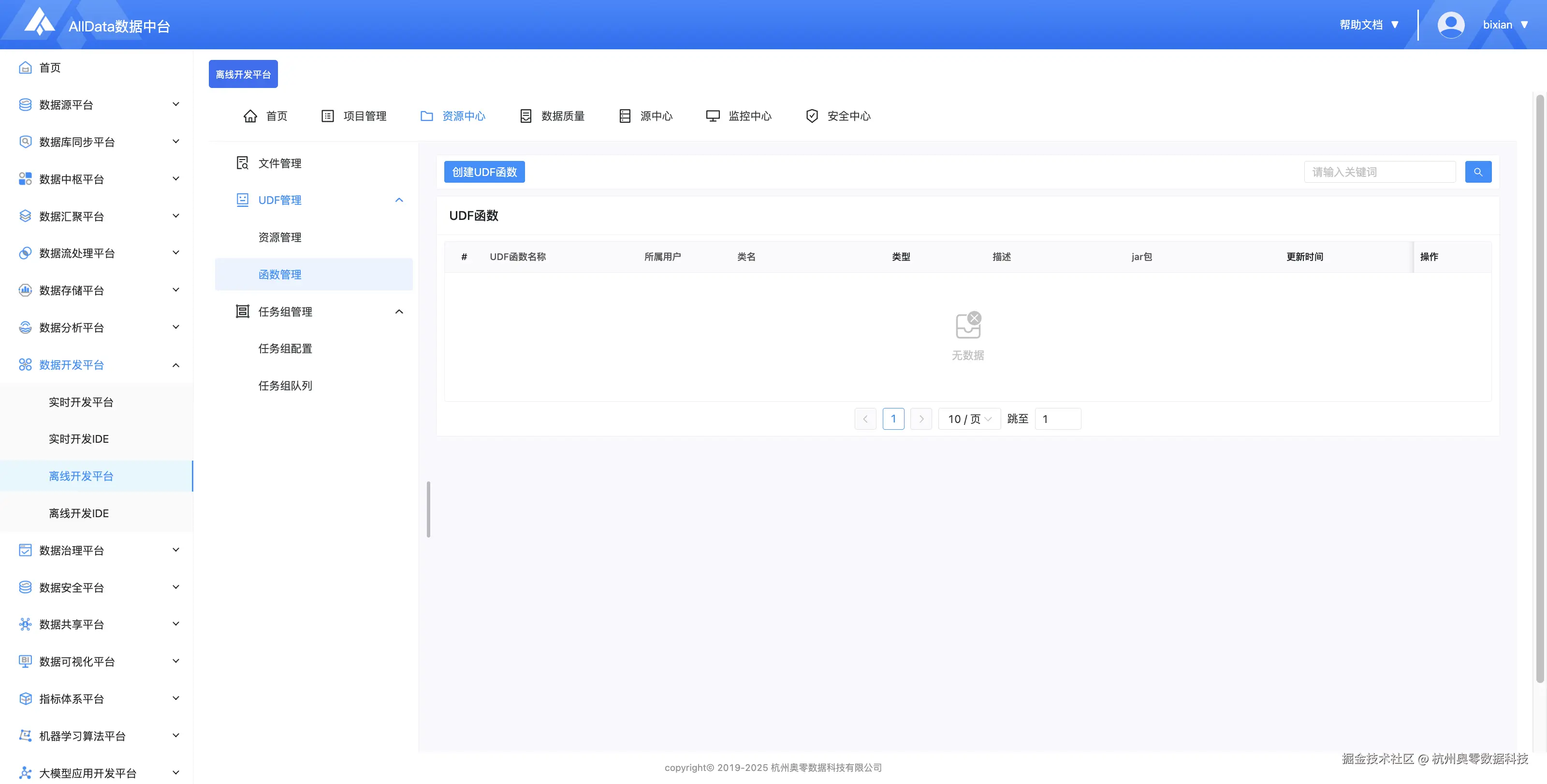Click the 指标体系平台 cube icon
Viewport: 1547px width, 784px height.
coord(25,699)
